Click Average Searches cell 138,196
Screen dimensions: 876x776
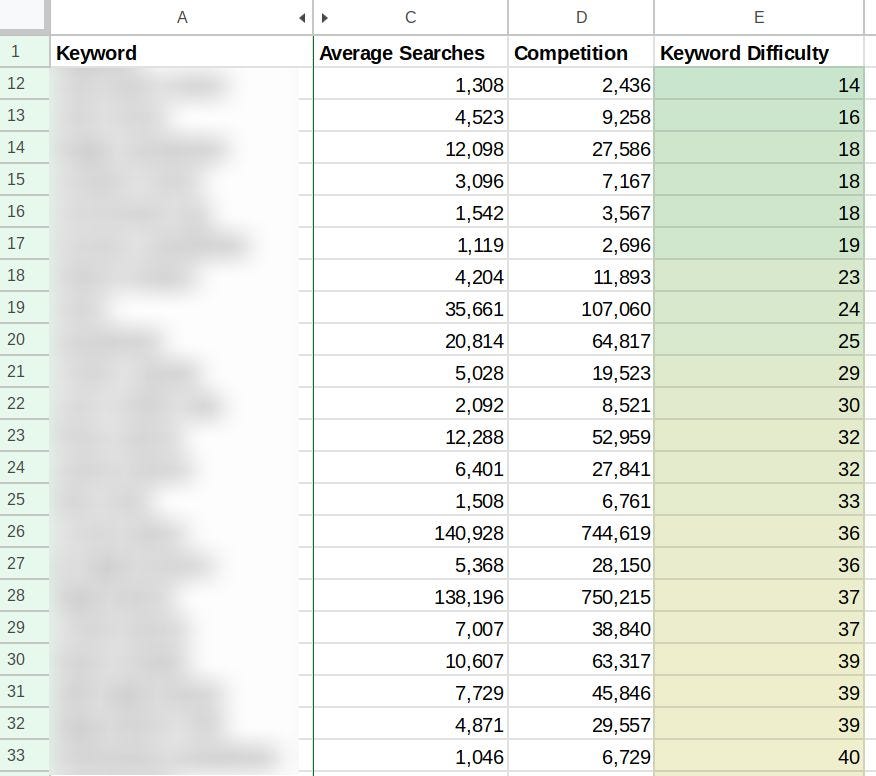(x=411, y=596)
